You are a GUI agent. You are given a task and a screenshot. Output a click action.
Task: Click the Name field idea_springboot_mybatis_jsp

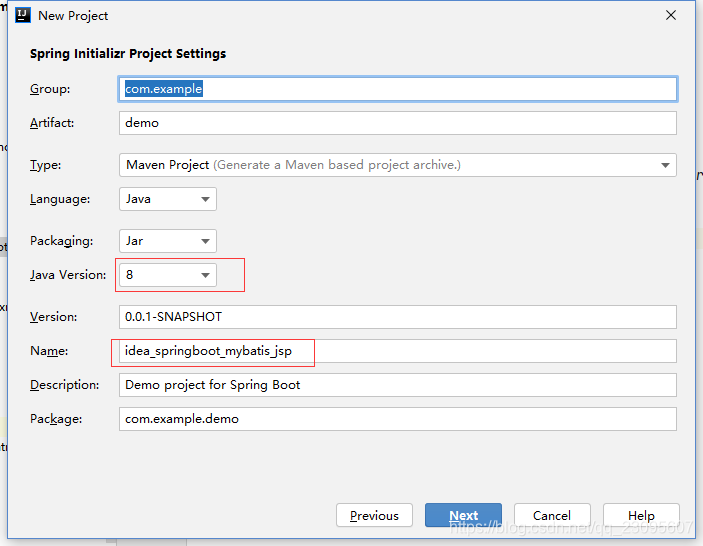398,351
